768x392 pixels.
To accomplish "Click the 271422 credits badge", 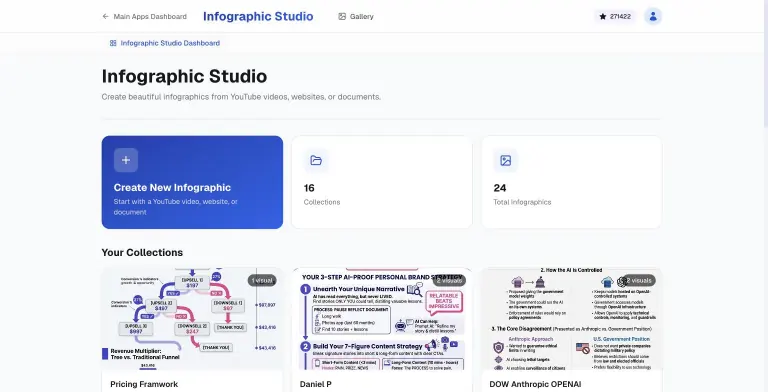I will click(x=615, y=17).
